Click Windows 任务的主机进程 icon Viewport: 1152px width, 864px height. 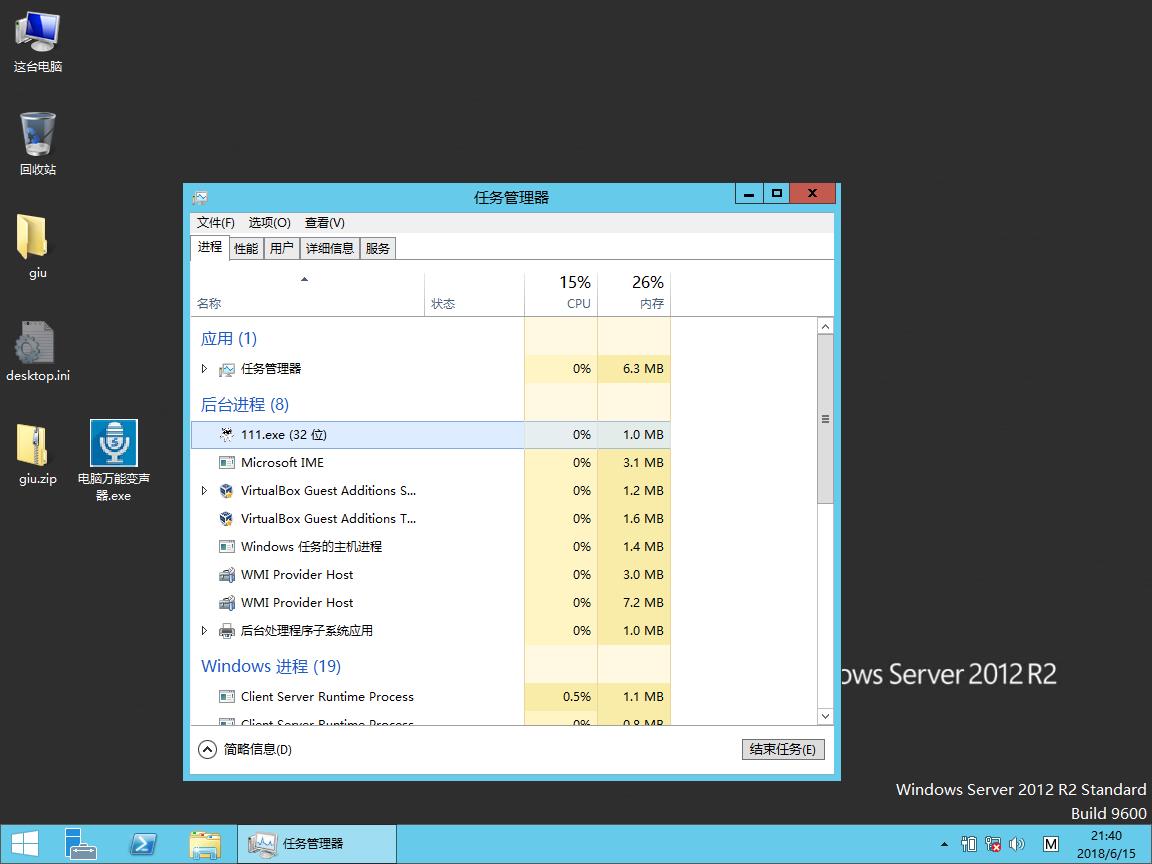(227, 547)
